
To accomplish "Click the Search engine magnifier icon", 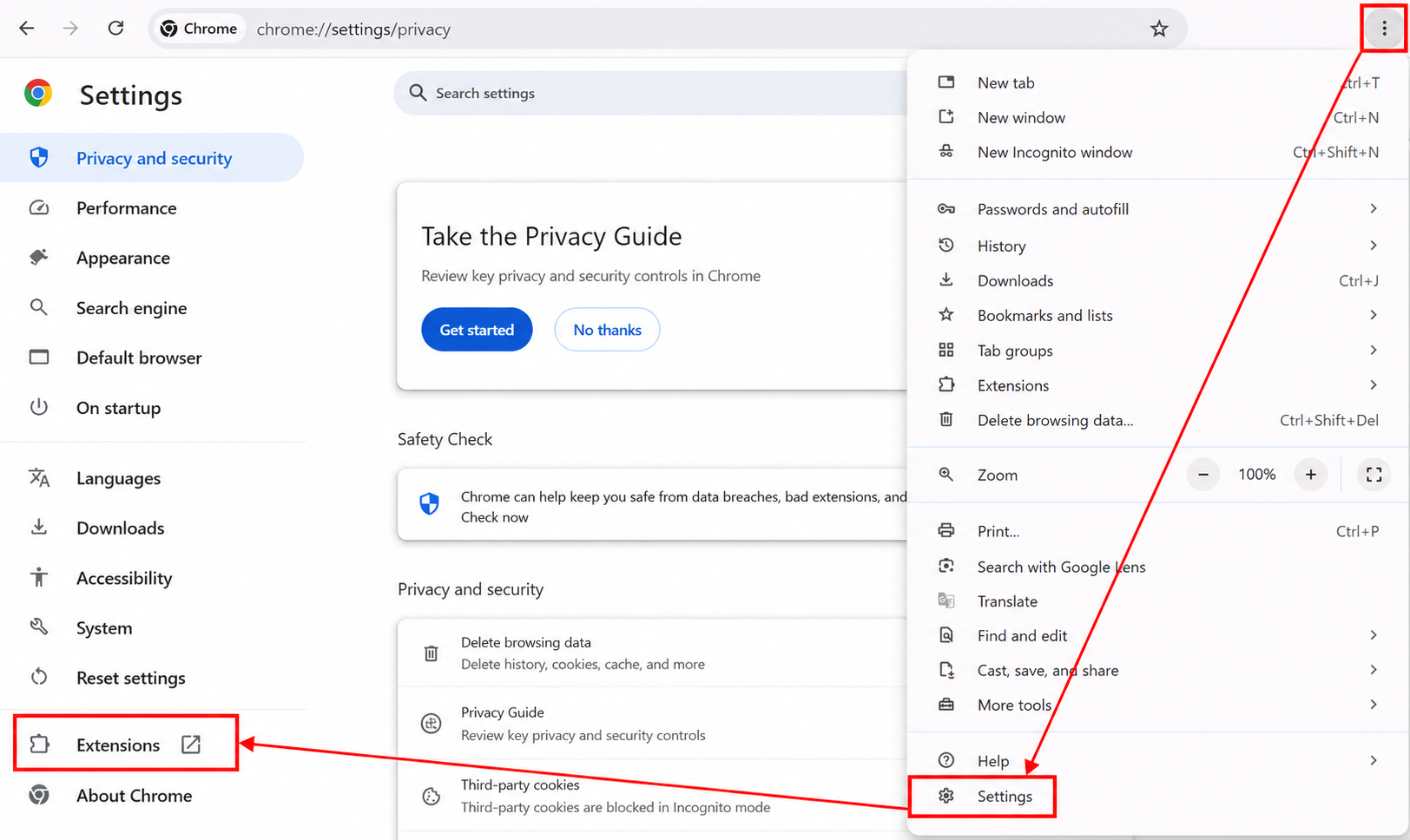I will pyautogui.click(x=39, y=307).
